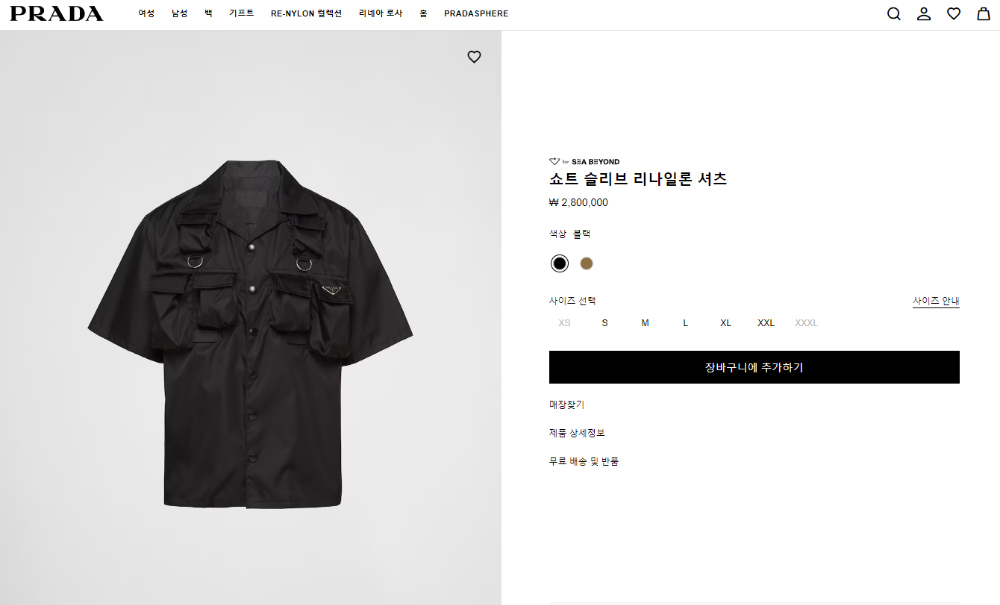The height and width of the screenshot is (605, 1000).
Task: Add shirt to wishlist via image heart
Action: pyautogui.click(x=474, y=57)
